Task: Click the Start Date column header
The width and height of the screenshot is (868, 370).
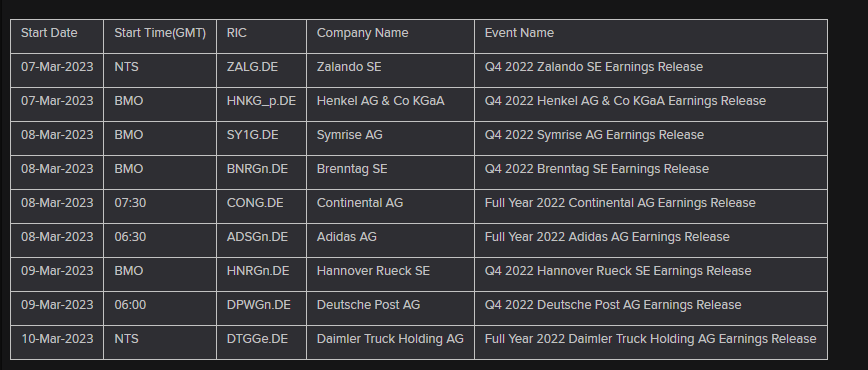Action: click(x=57, y=37)
